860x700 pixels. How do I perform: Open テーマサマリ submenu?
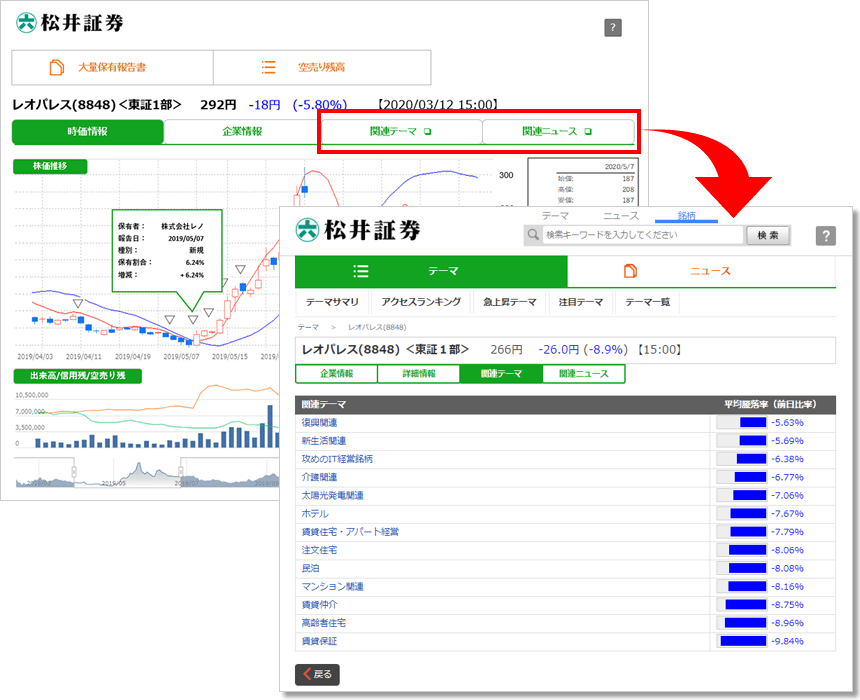[x=332, y=302]
